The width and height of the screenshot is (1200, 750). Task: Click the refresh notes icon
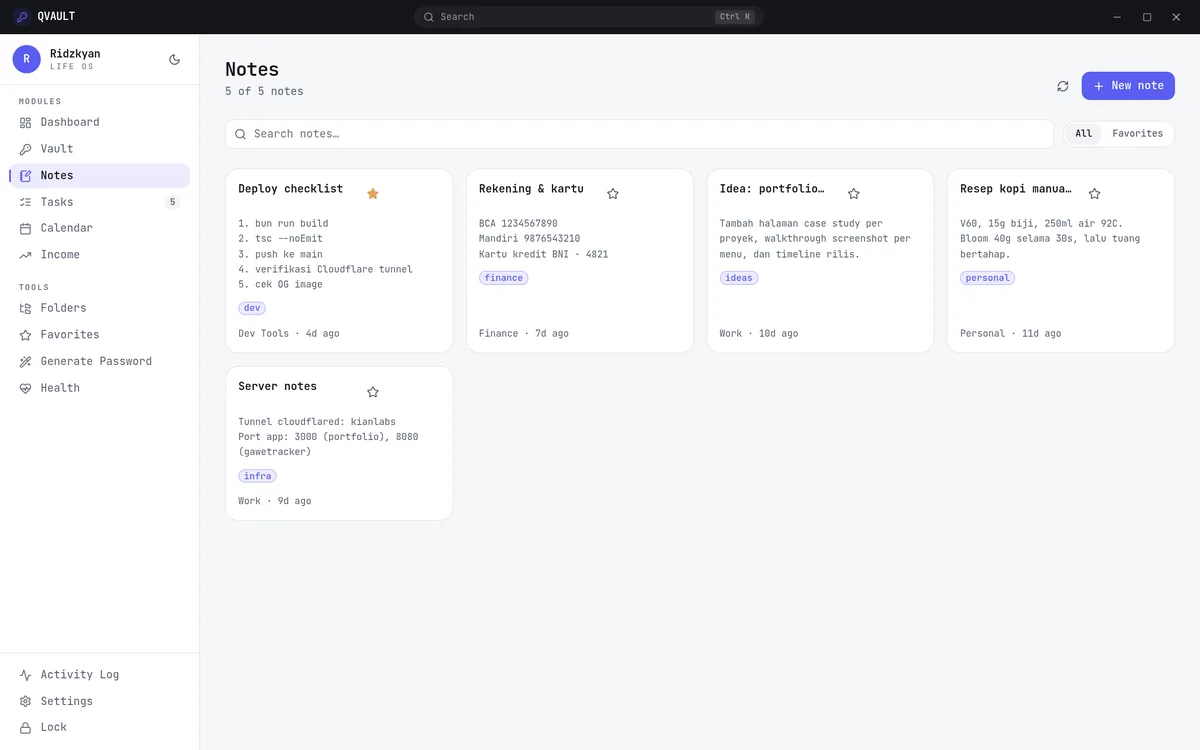[x=1063, y=86]
